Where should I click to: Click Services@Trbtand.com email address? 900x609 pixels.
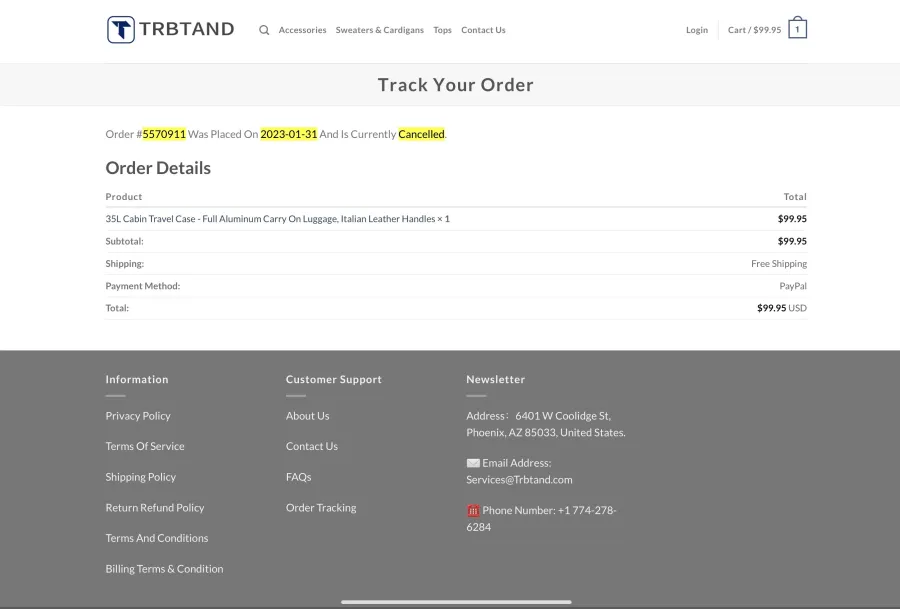tap(519, 479)
